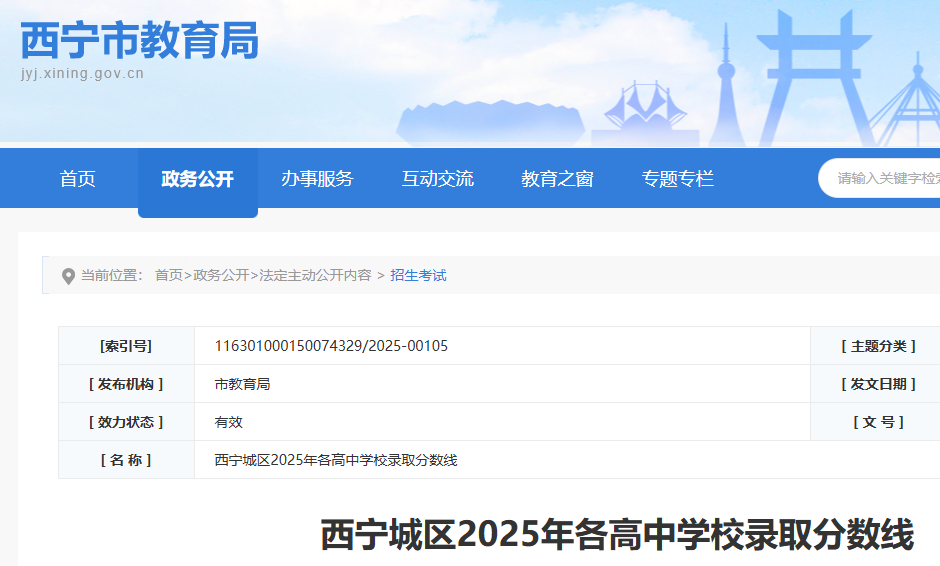940x566 pixels.
Task: Open the 专题专栏 navigation item
Action: [677, 179]
